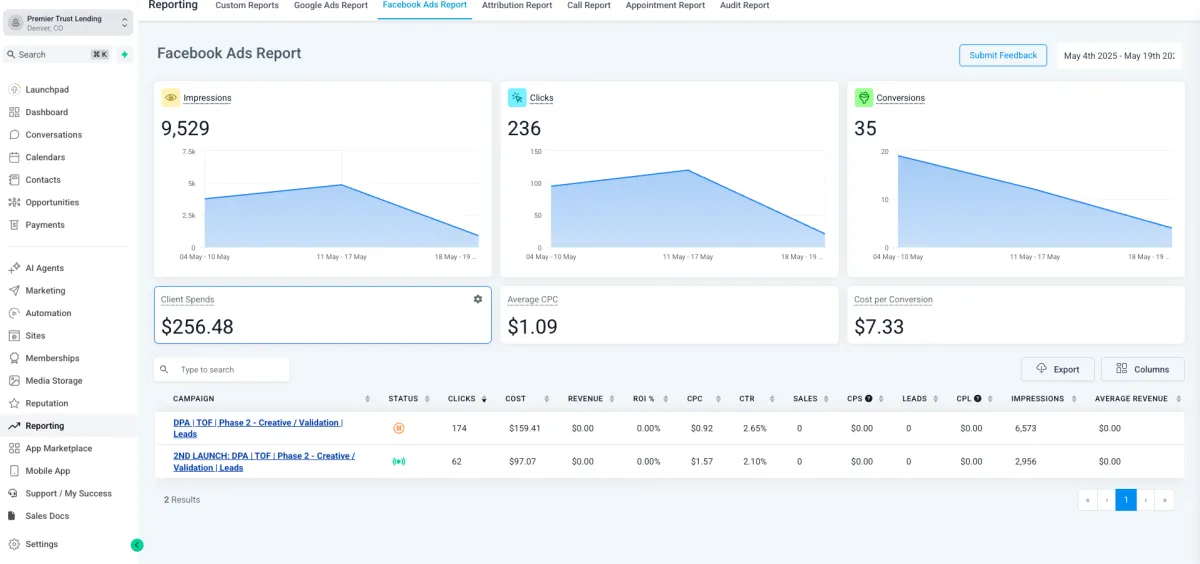The height and width of the screenshot is (564, 1200).
Task: Open the Payments icon in sidebar
Action: pyautogui.click(x=14, y=225)
